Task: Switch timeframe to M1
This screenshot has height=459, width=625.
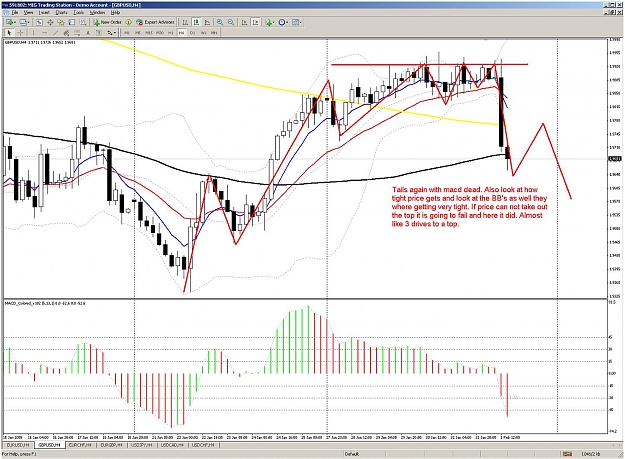Action: coord(127,33)
